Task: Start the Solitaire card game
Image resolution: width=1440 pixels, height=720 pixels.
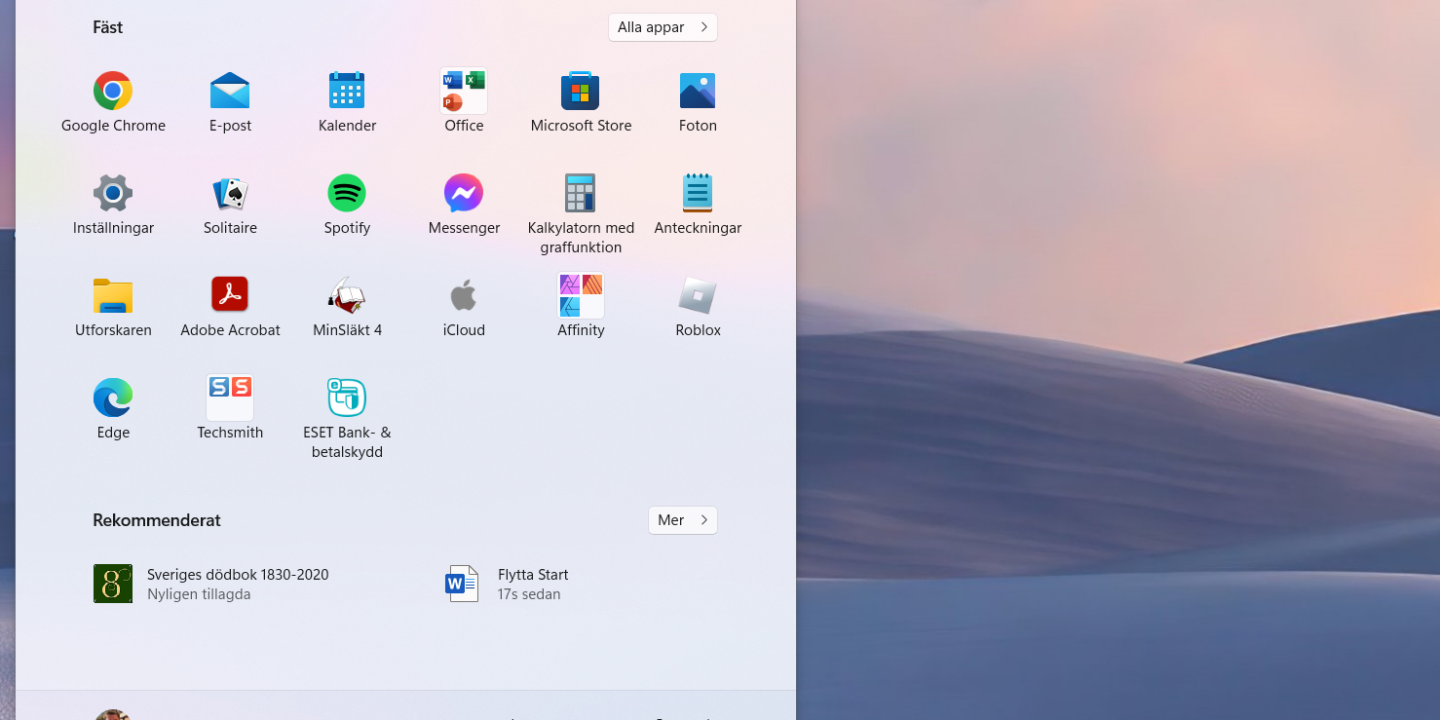Action: 230,204
